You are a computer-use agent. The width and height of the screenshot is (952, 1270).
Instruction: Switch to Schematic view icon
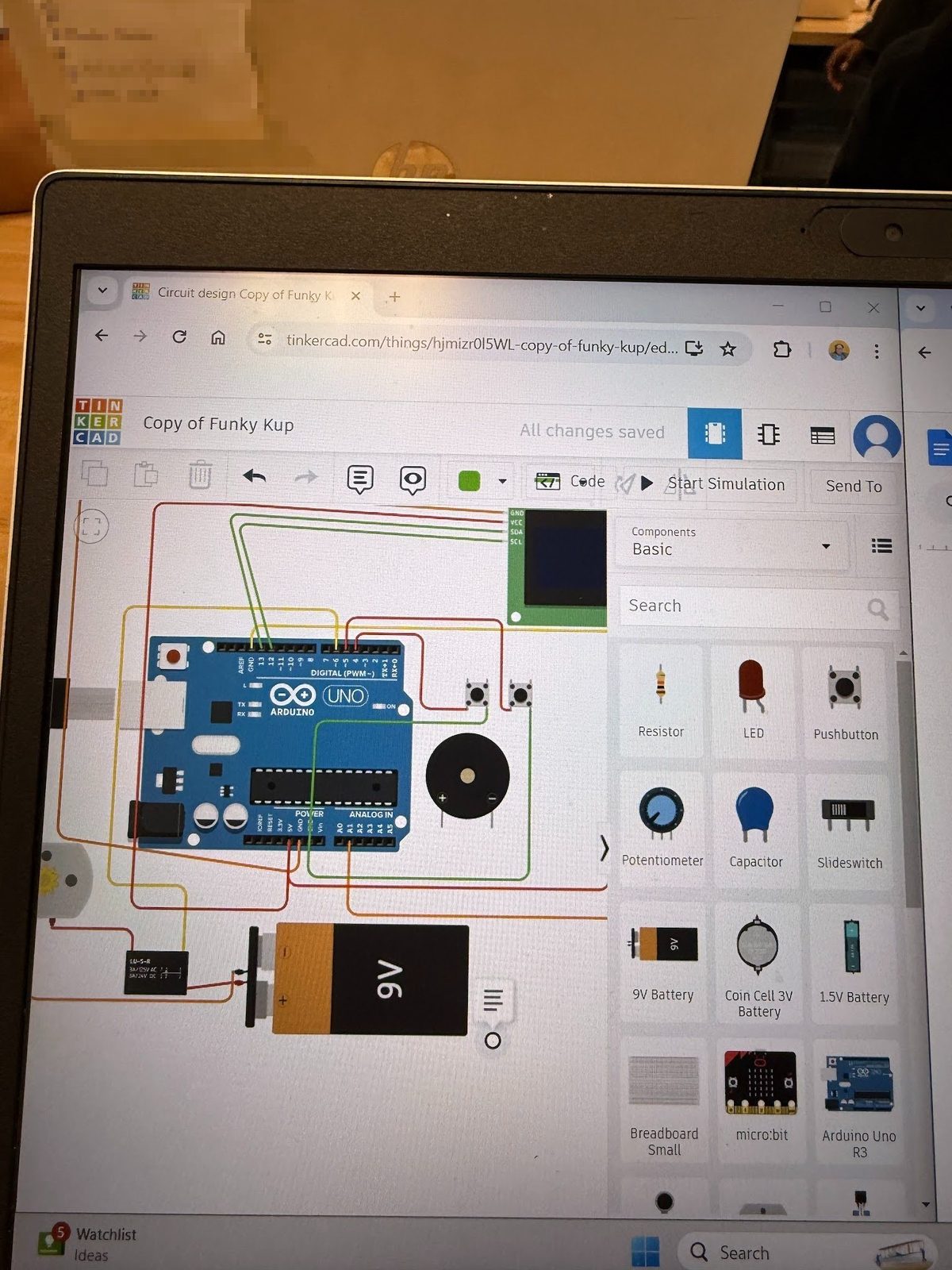pyautogui.click(x=768, y=434)
